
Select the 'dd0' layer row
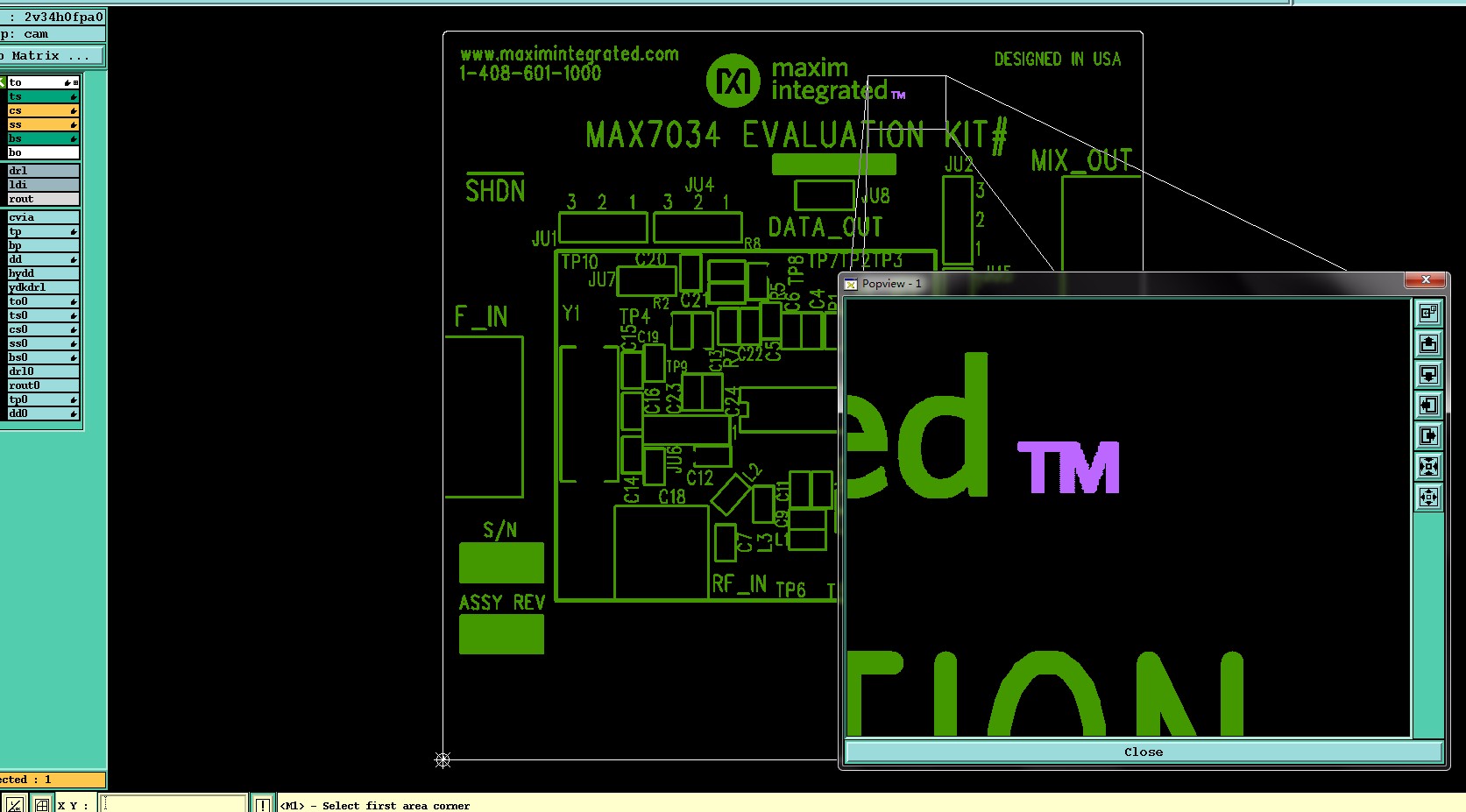pos(43,413)
